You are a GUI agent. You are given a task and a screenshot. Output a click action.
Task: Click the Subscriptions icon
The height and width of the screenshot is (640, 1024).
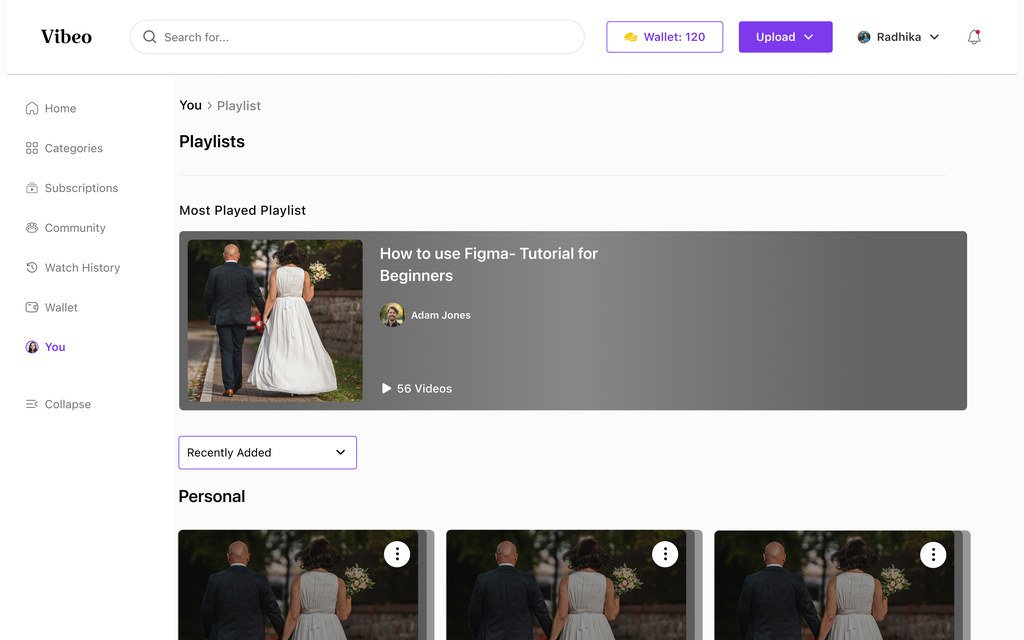tap(31, 188)
